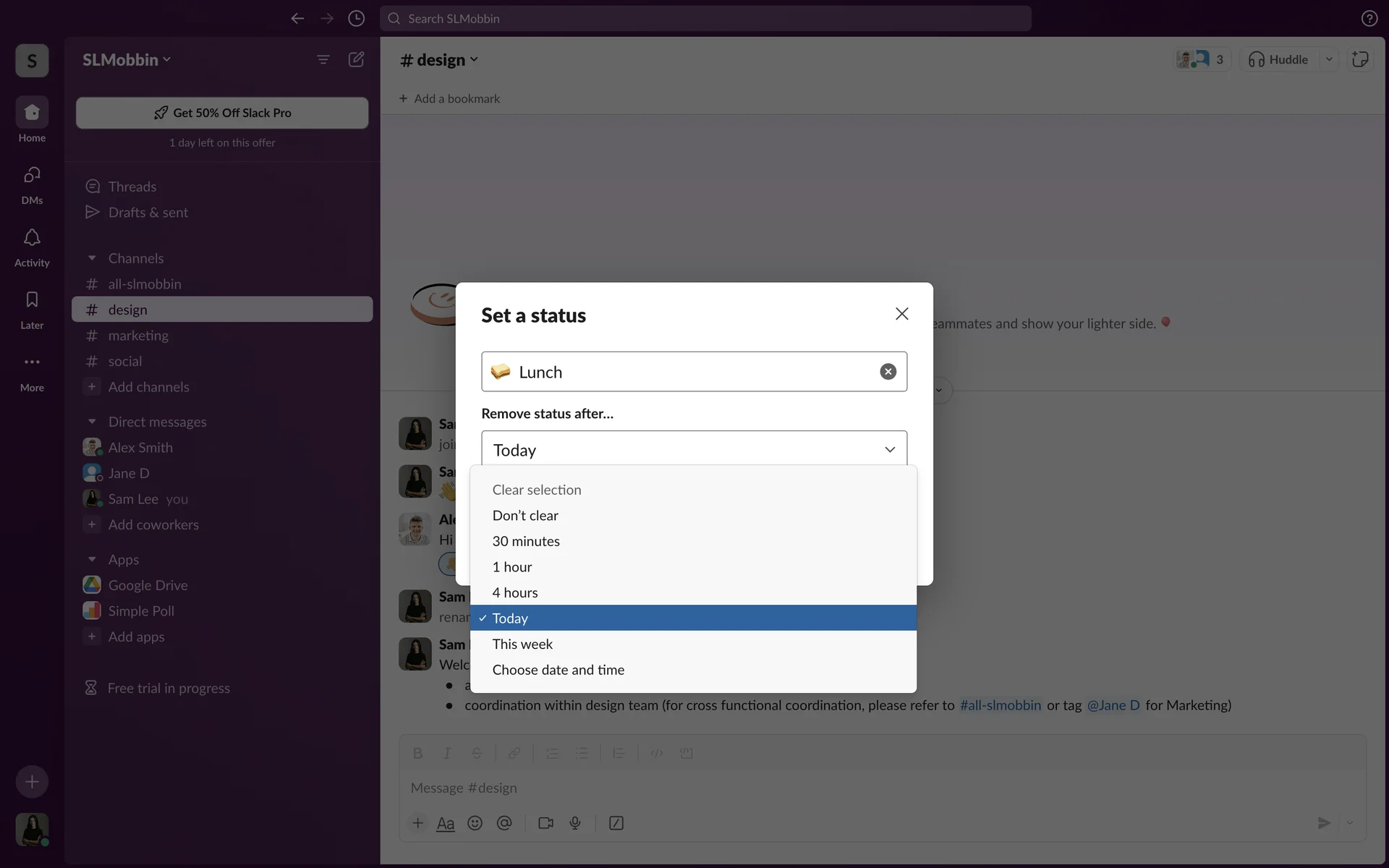
Task: Close the Set a status dialog
Action: coord(901,314)
